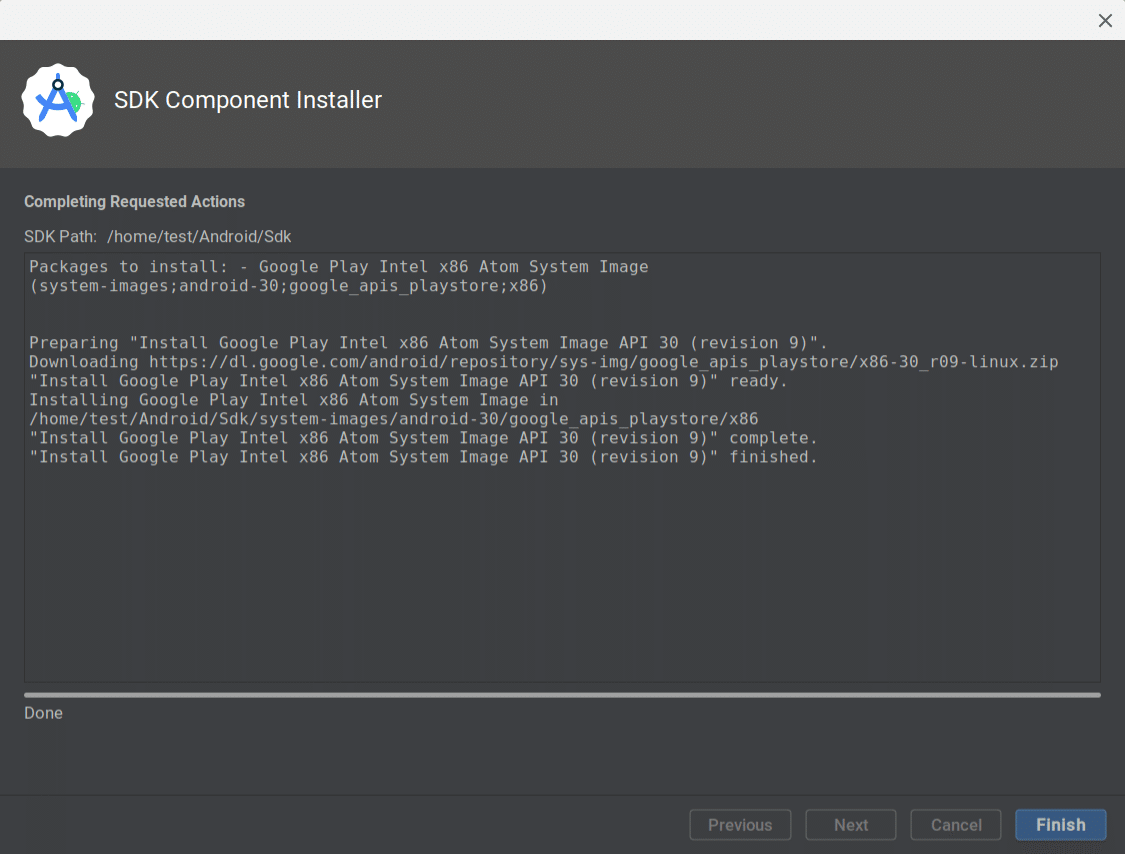This screenshot has height=854, width=1125.
Task: Click the 'Packages to install' log line
Action: coord(339,267)
